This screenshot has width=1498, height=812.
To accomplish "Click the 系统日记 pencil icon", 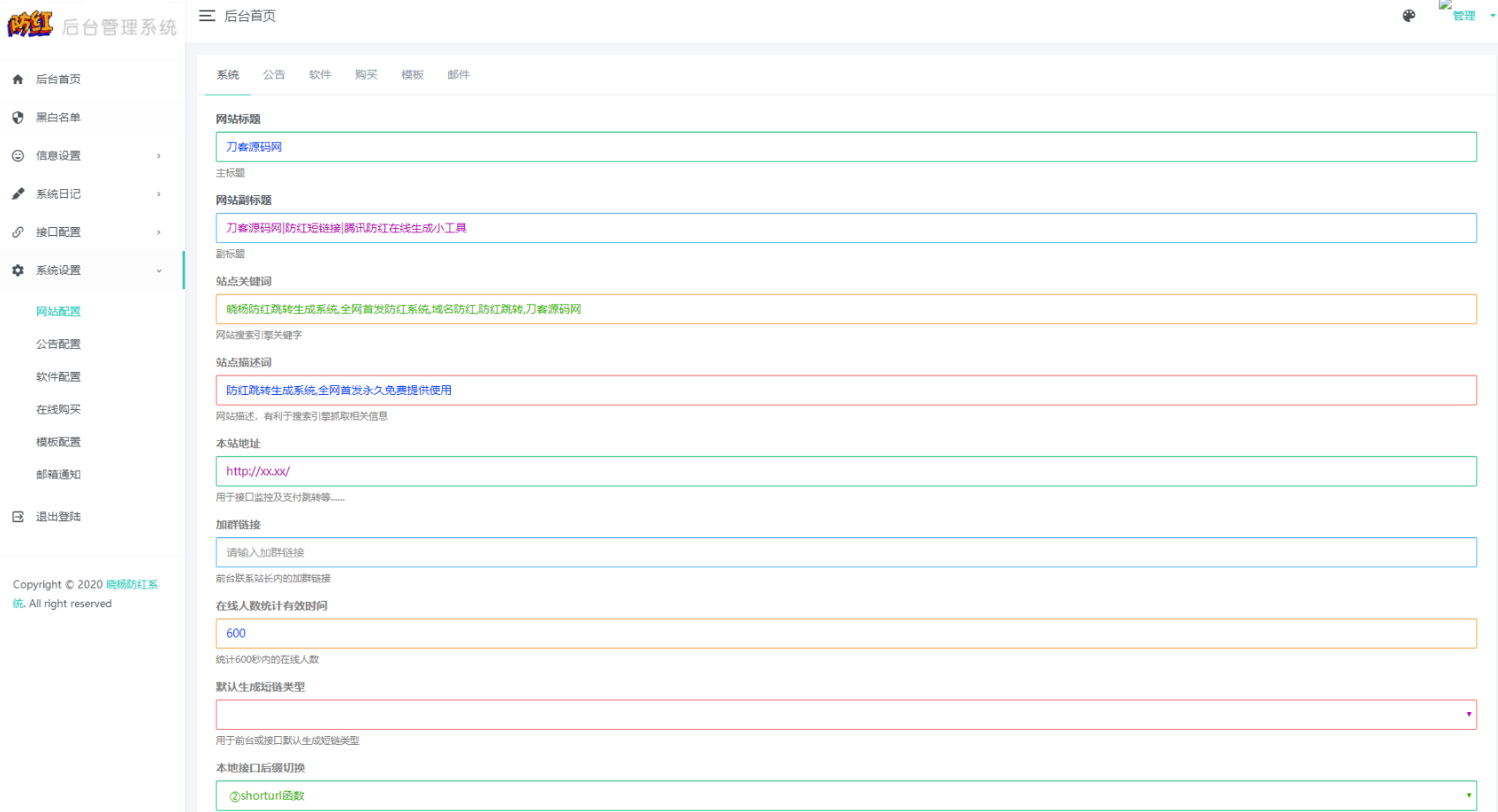I will tap(18, 194).
